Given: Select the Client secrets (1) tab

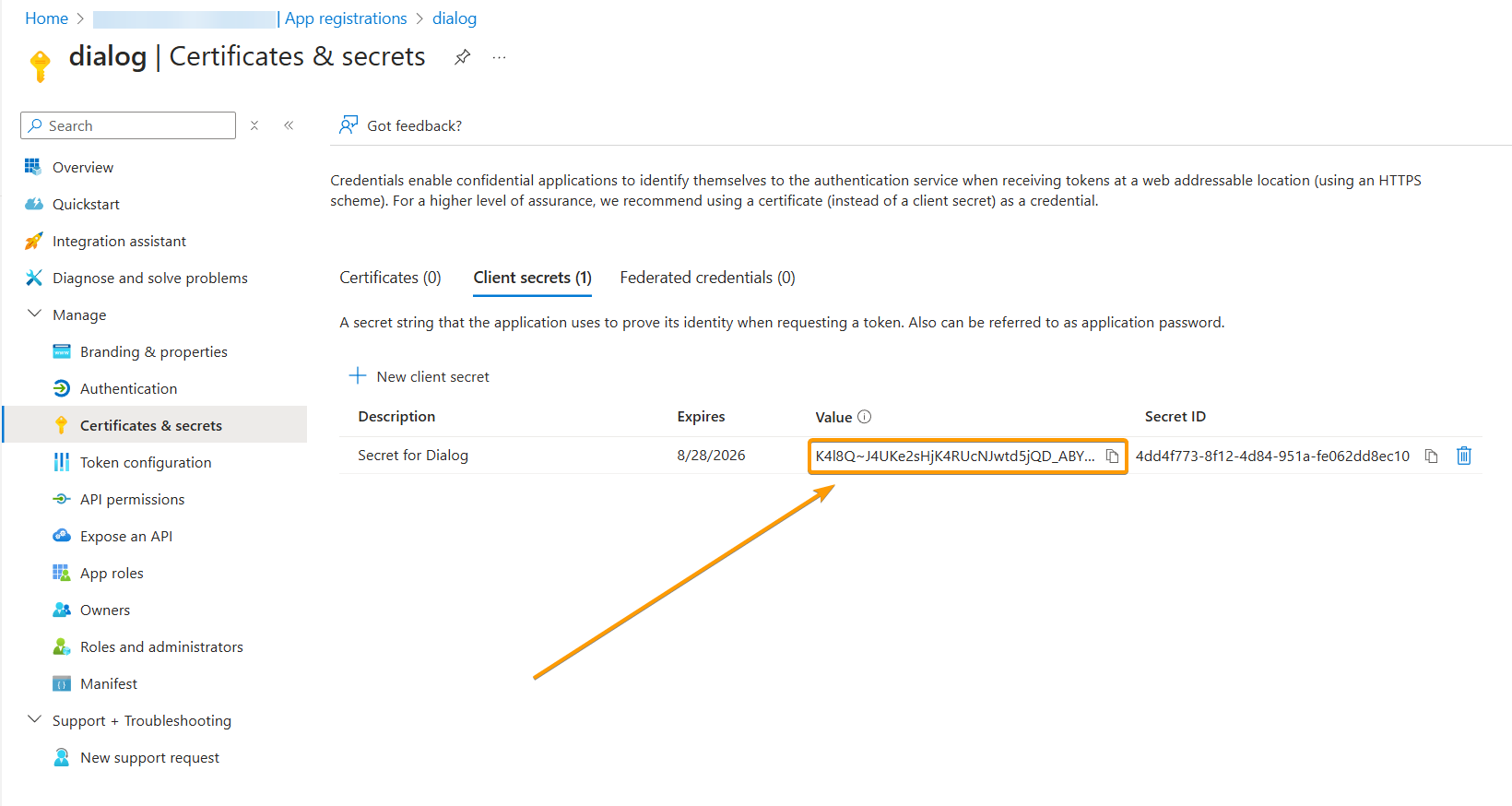Looking at the screenshot, I should (x=532, y=278).
